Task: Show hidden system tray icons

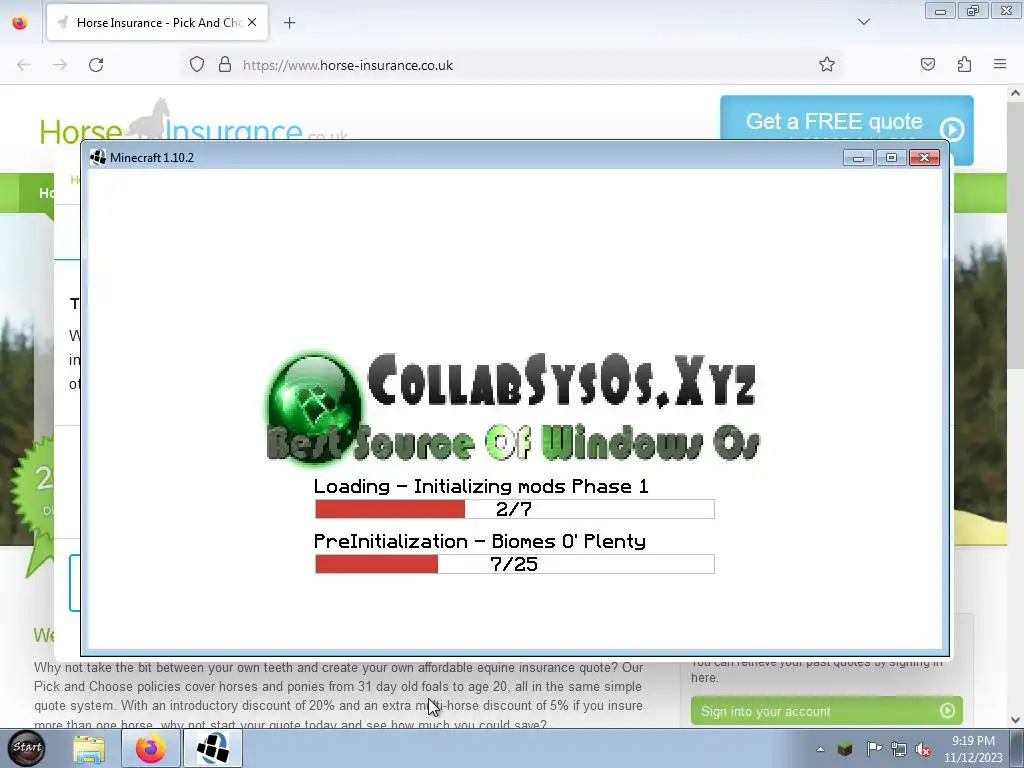Action: pos(820,749)
